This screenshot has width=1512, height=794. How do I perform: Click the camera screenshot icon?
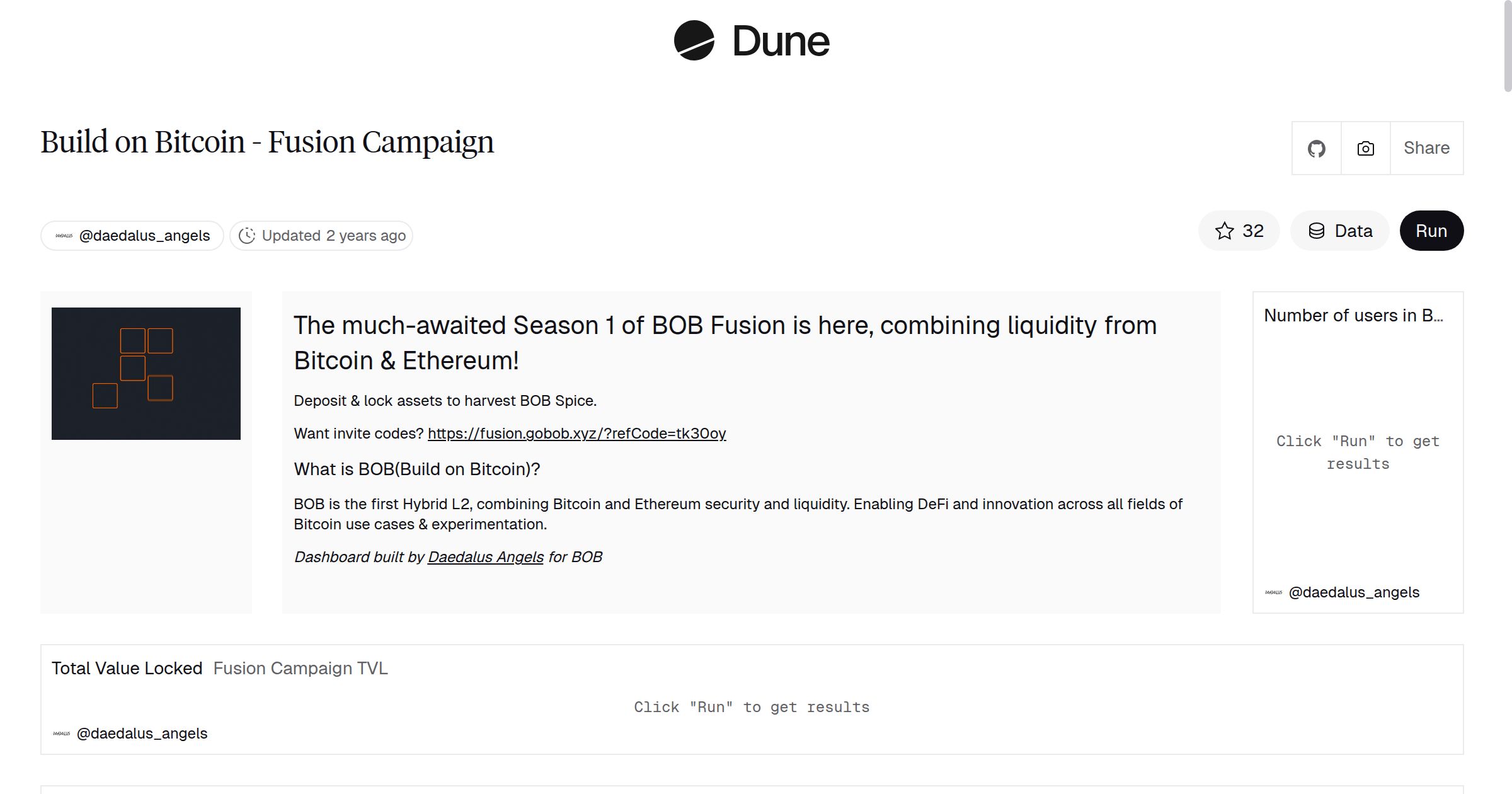pyautogui.click(x=1365, y=147)
